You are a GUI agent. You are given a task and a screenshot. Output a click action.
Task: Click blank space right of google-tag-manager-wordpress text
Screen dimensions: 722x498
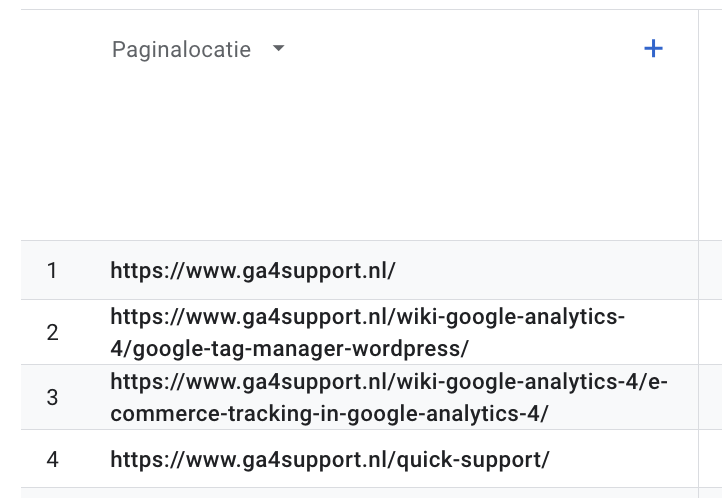pyautogui.click(x=582, y=349)
